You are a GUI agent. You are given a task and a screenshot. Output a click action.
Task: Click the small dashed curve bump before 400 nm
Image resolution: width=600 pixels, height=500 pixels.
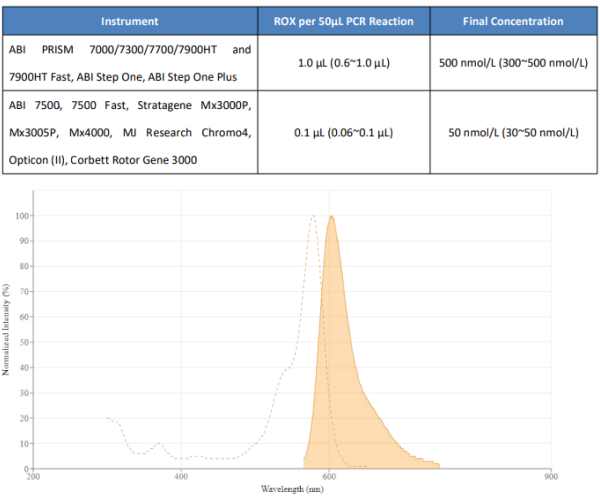159,443
